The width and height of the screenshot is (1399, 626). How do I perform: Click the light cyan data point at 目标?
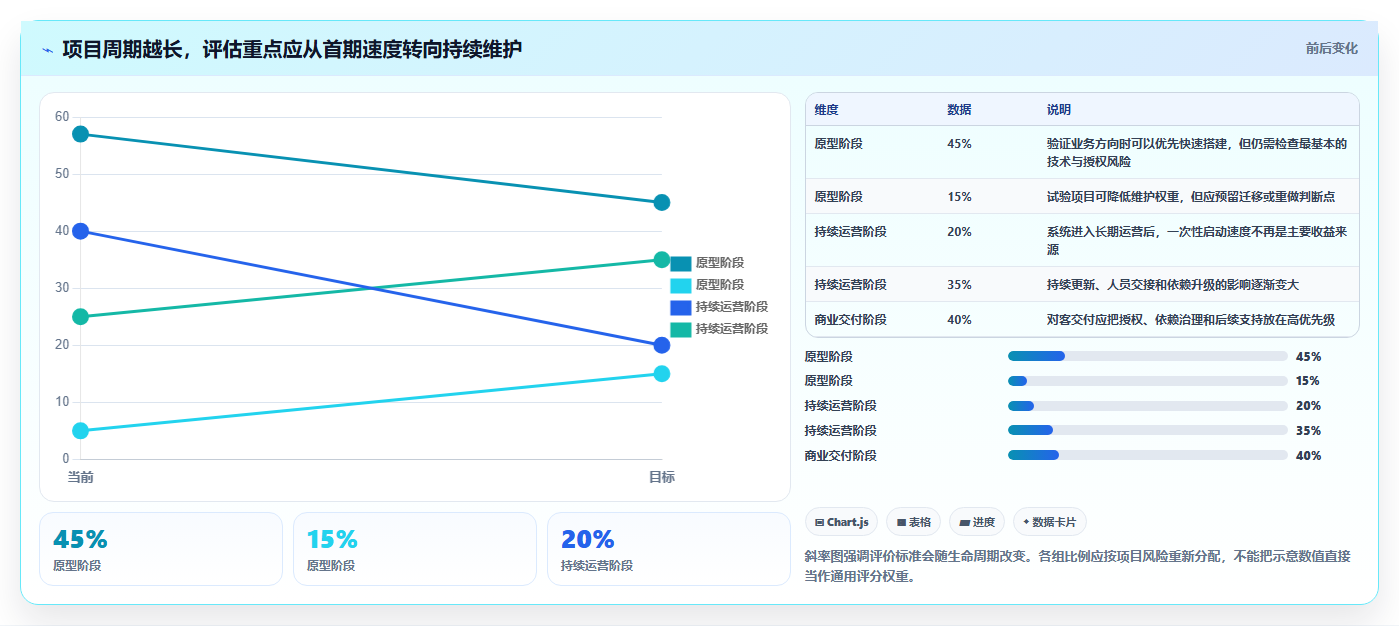tap(661, 374)
